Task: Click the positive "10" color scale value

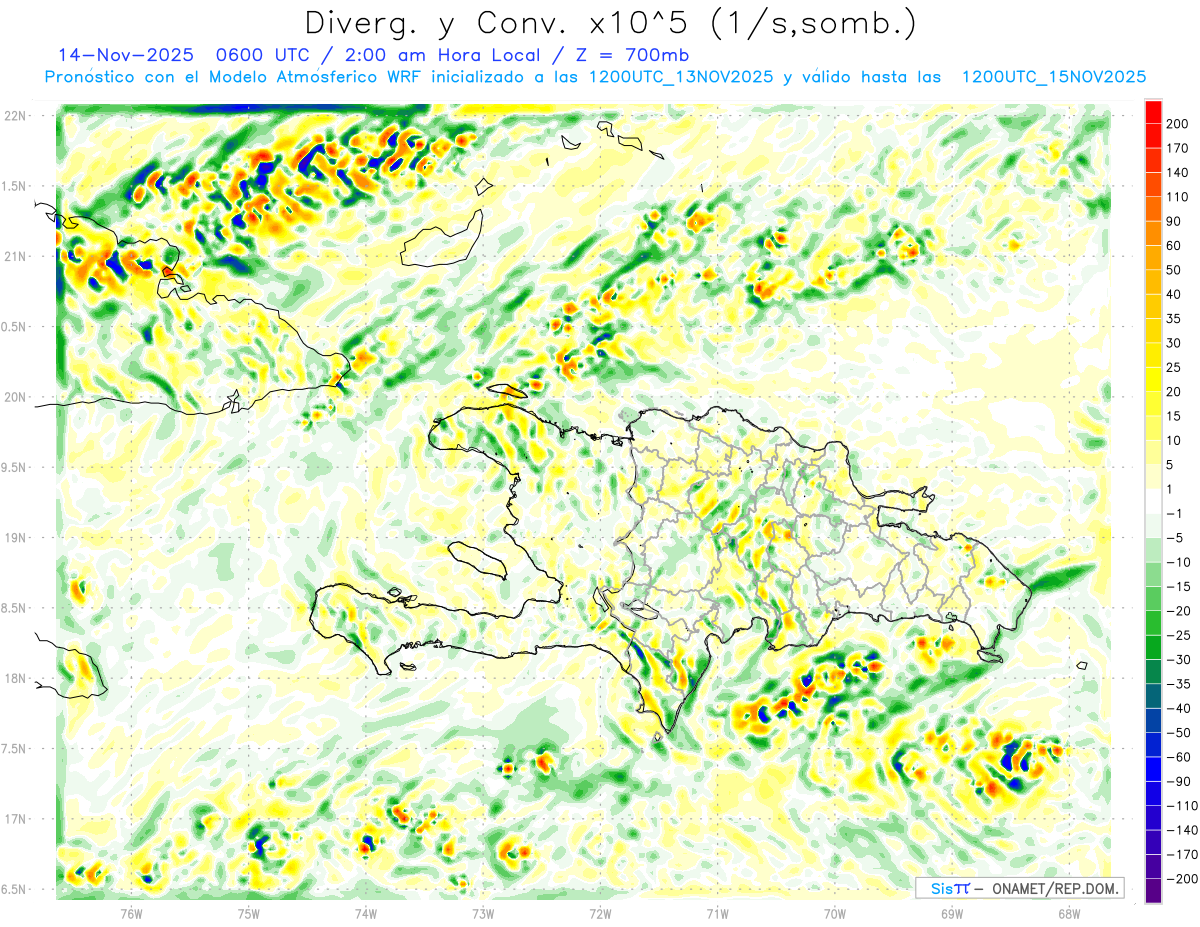Action: pos(1174,441)
